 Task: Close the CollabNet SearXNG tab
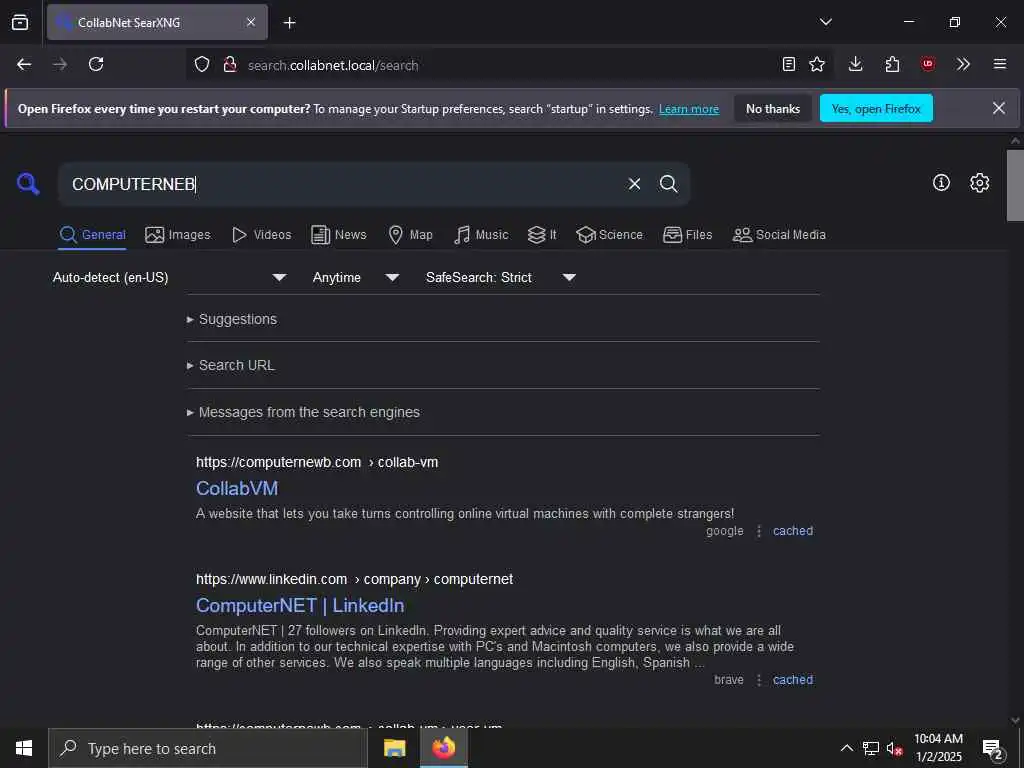[x=251, y=22]
